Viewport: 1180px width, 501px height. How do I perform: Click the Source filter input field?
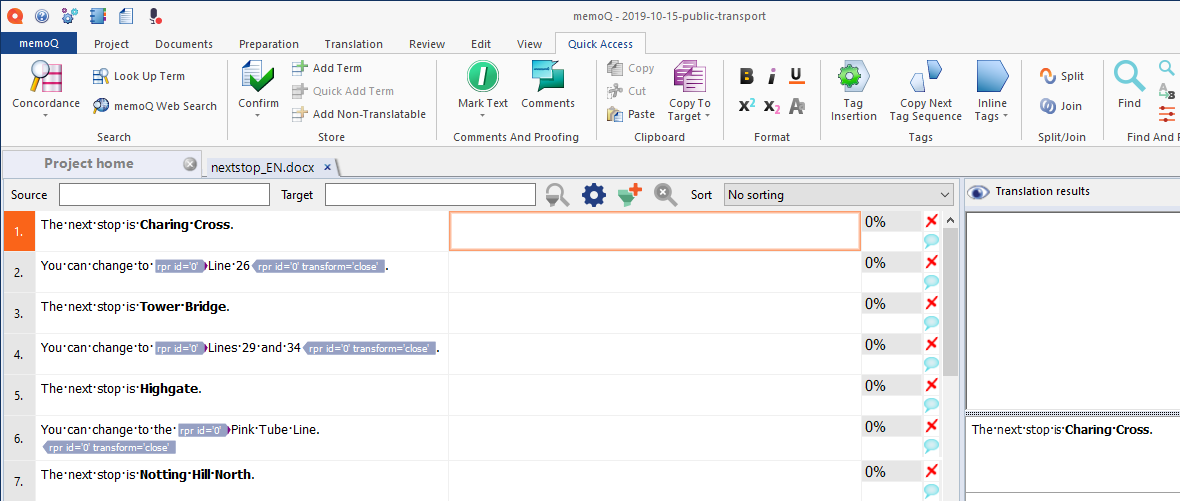164,195
